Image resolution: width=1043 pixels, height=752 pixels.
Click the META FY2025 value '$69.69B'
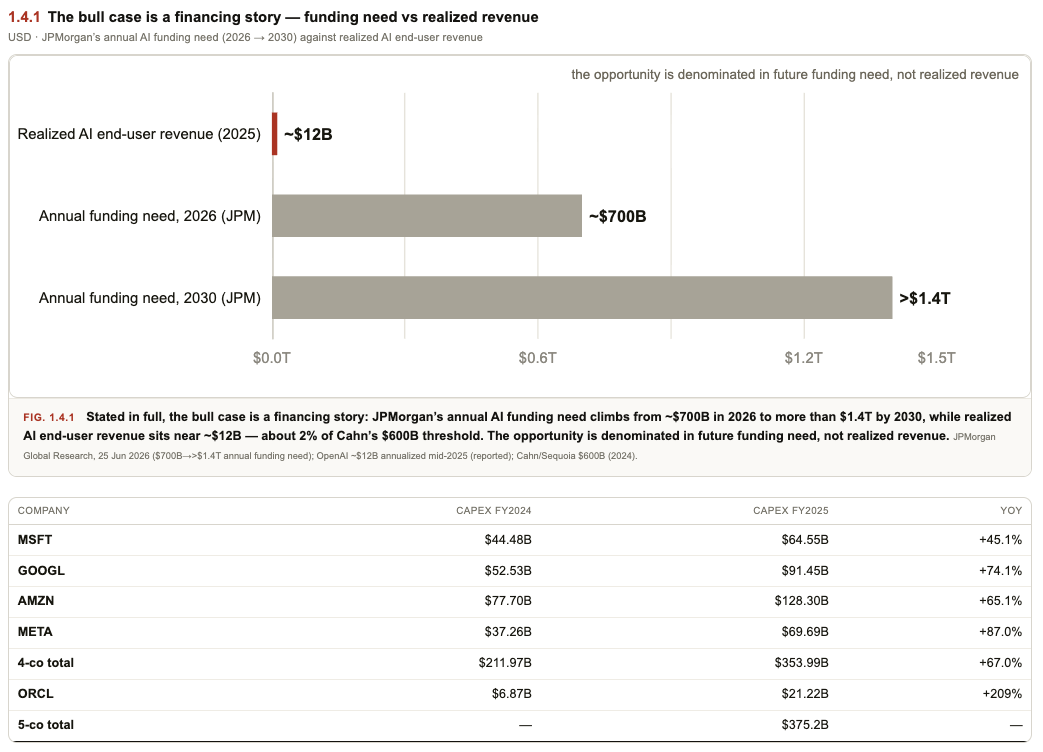[805, 632]
